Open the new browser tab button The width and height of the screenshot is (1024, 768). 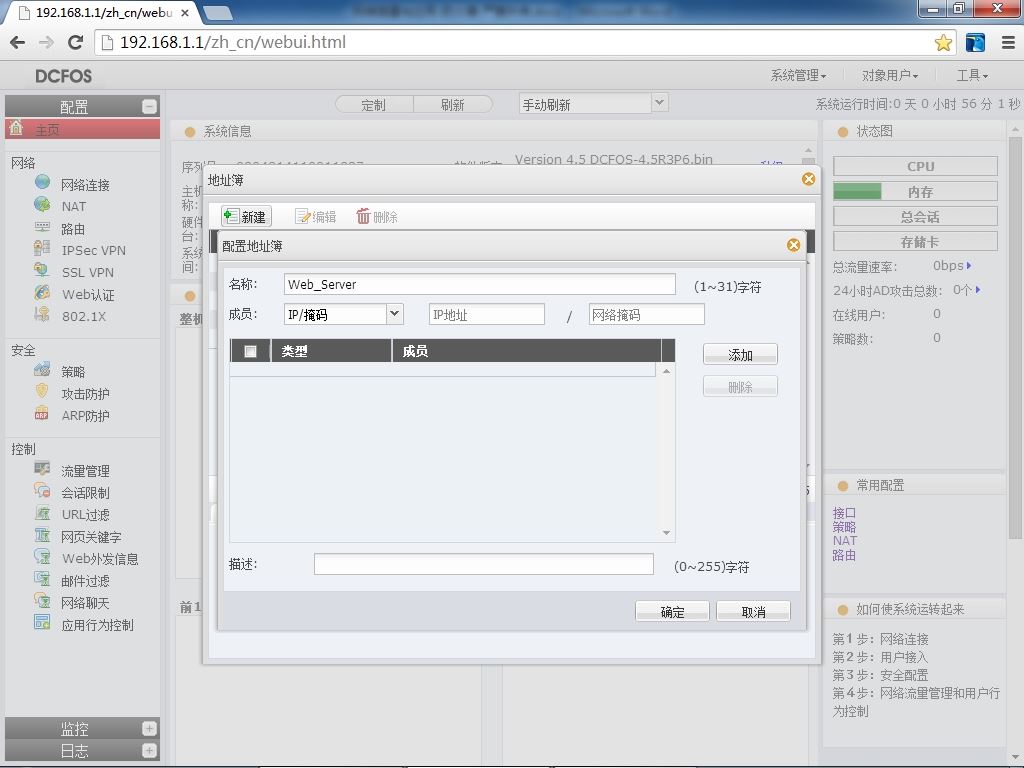[218, 12]
